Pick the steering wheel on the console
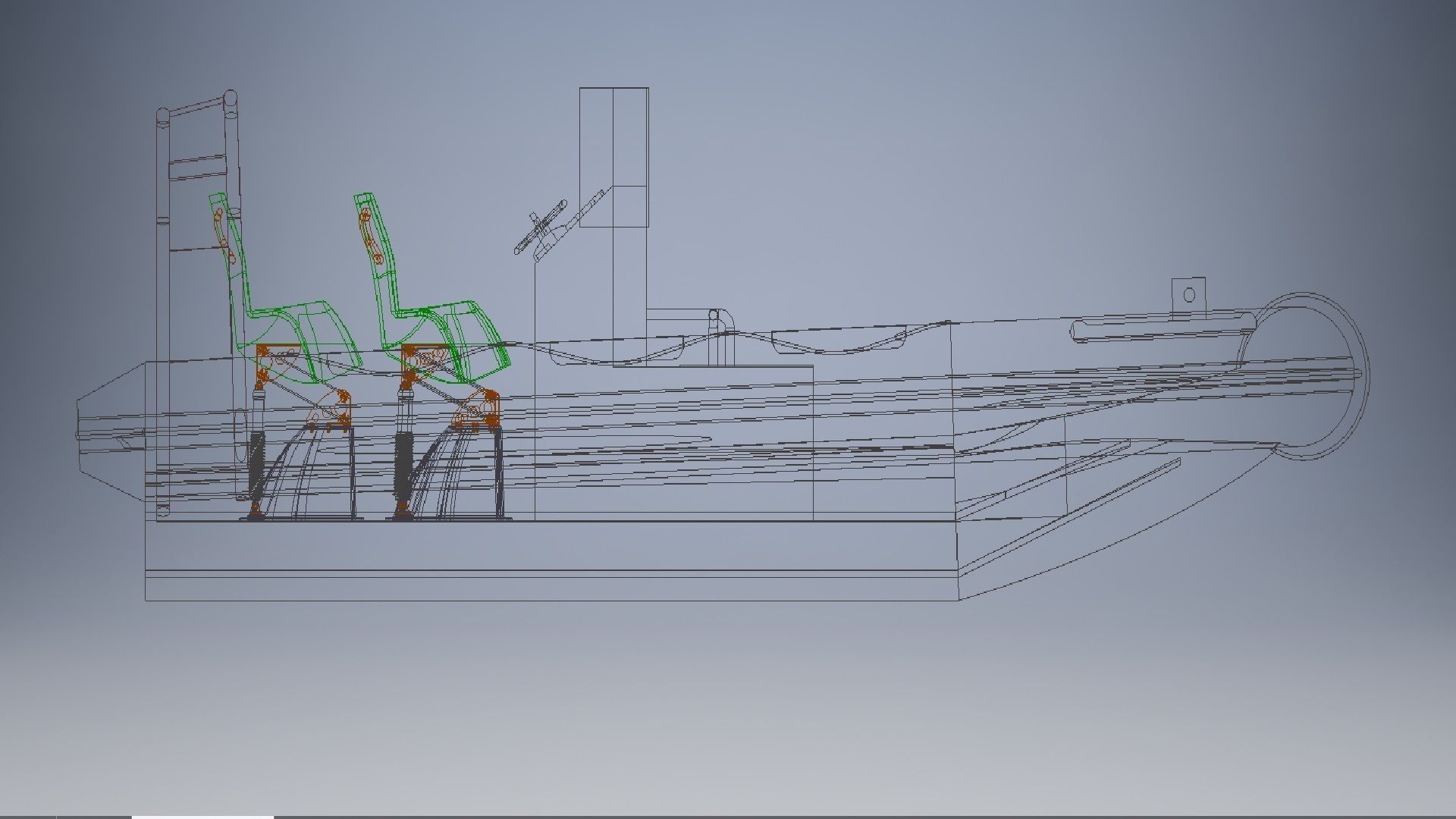This screenshot has width=1456, height=819. (x=540, y=227)
